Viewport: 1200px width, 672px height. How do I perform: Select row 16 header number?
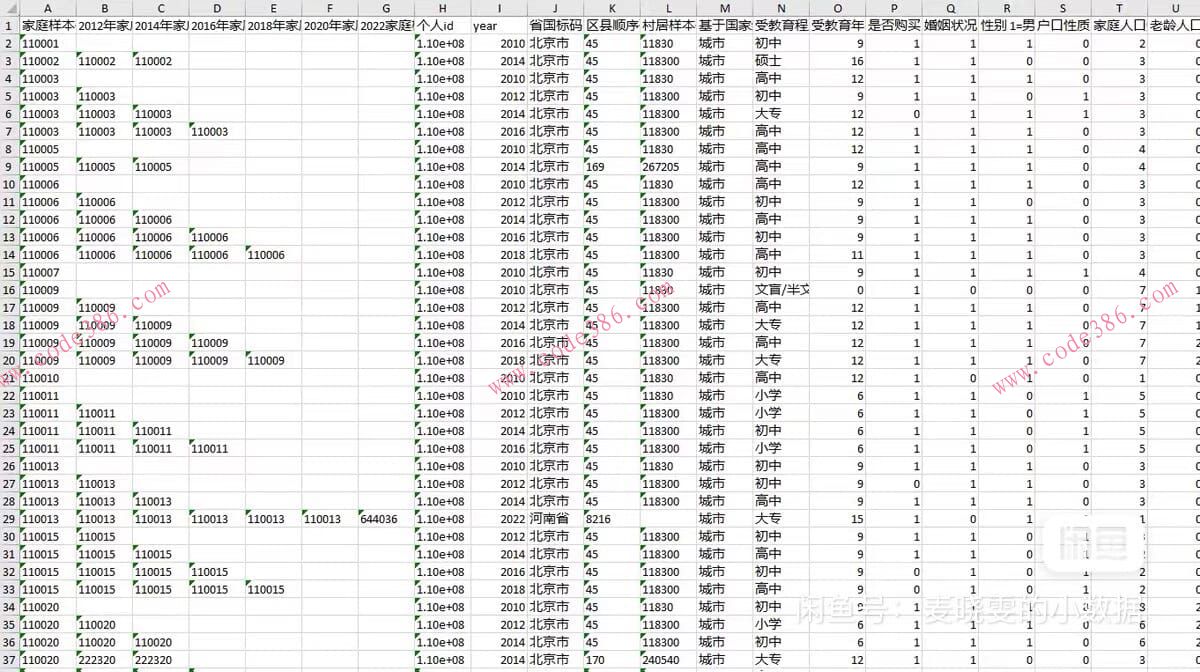pyautogui.click(x=9, y=290)
